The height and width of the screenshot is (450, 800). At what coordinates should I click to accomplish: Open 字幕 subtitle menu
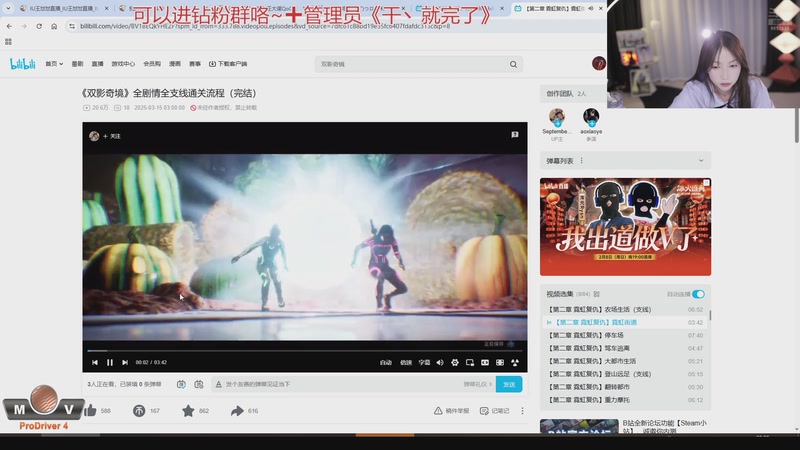[x=424, y=362]
